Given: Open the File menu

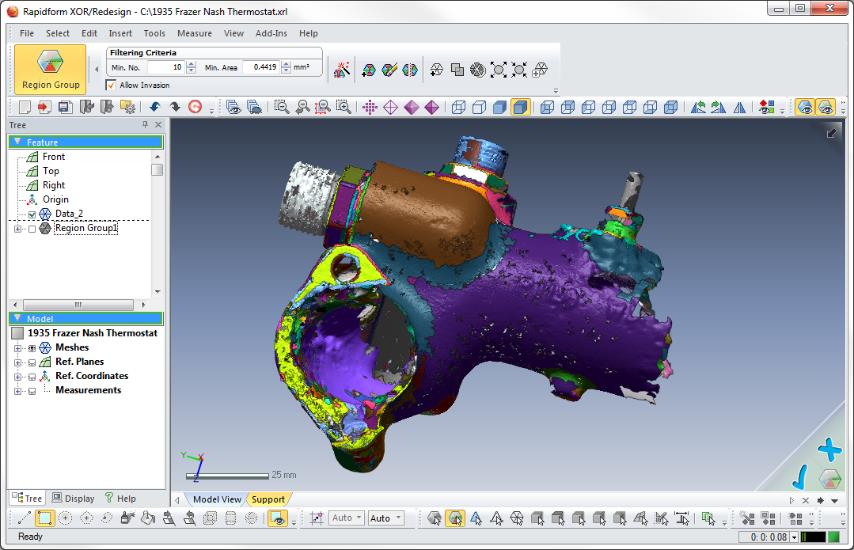Looking at the screenshot, I should (x=27, y=33).
